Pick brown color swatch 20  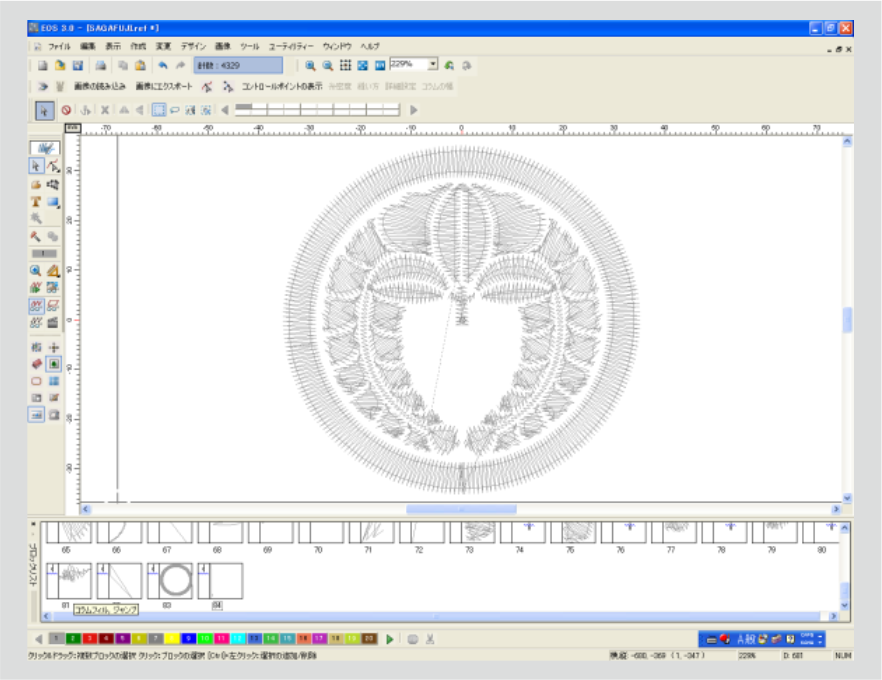pyautogui.click(x=370, y=638)
